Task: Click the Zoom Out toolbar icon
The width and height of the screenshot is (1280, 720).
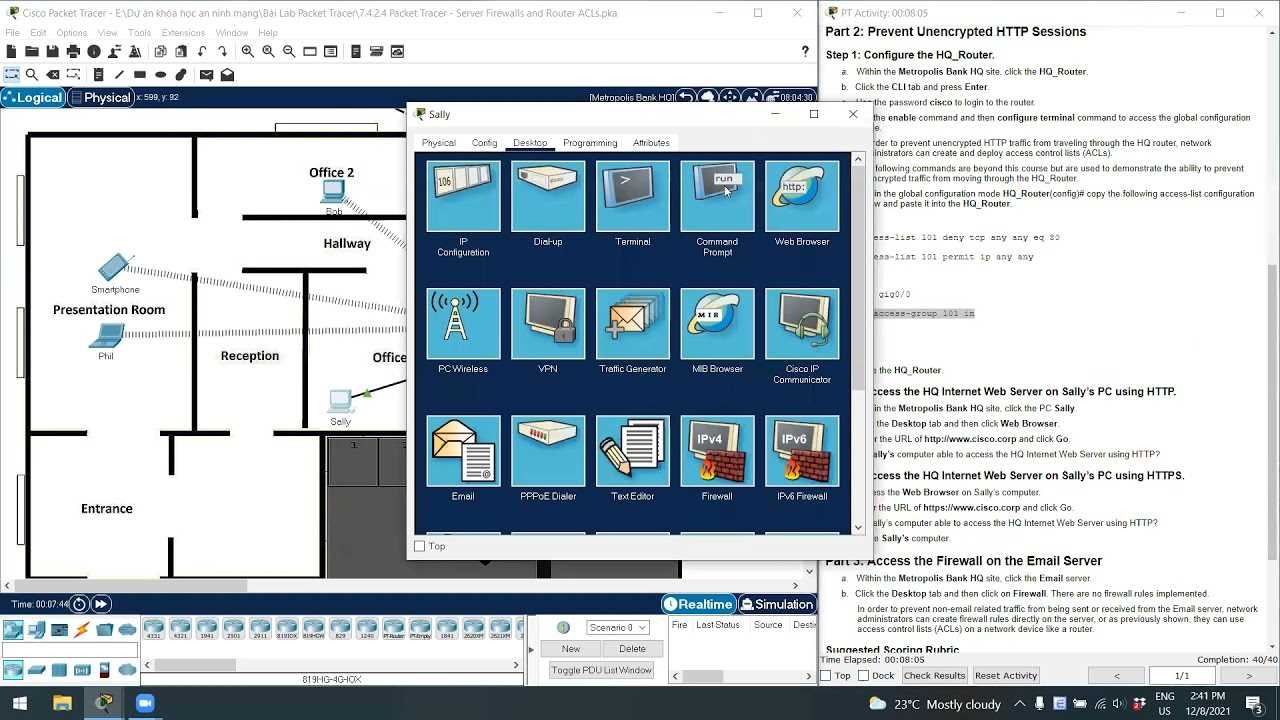Action: 289,51
